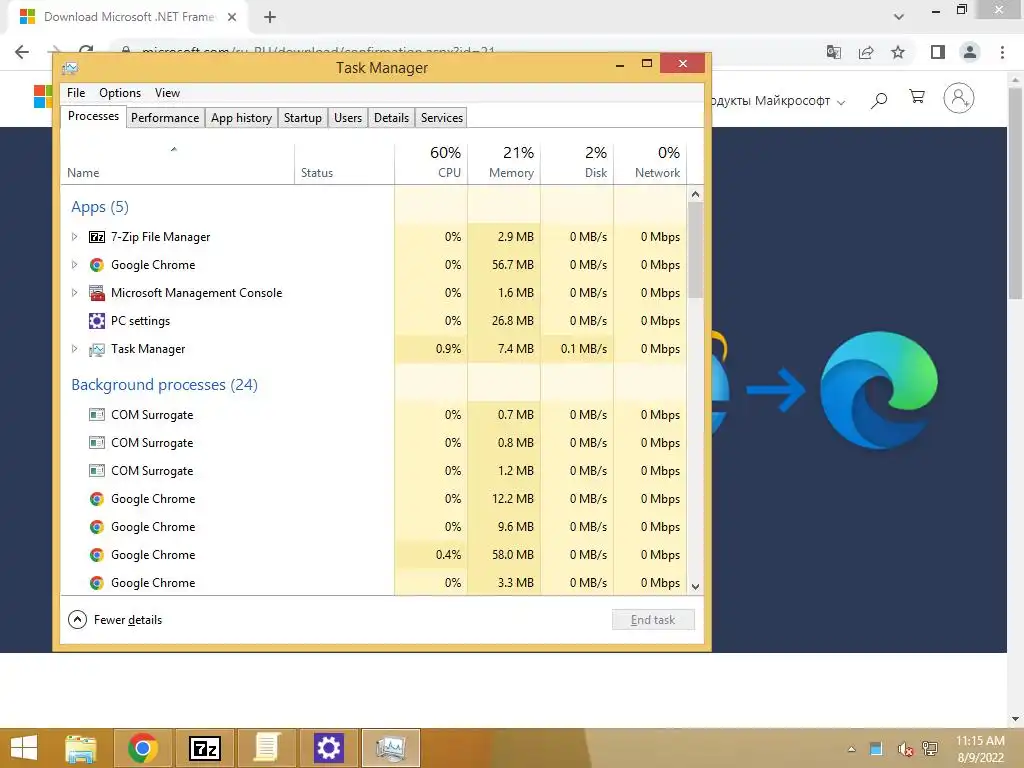Open Продукты Майкрософт dropdown
This screenshot has width=1024, height=768.
[777, 101]
